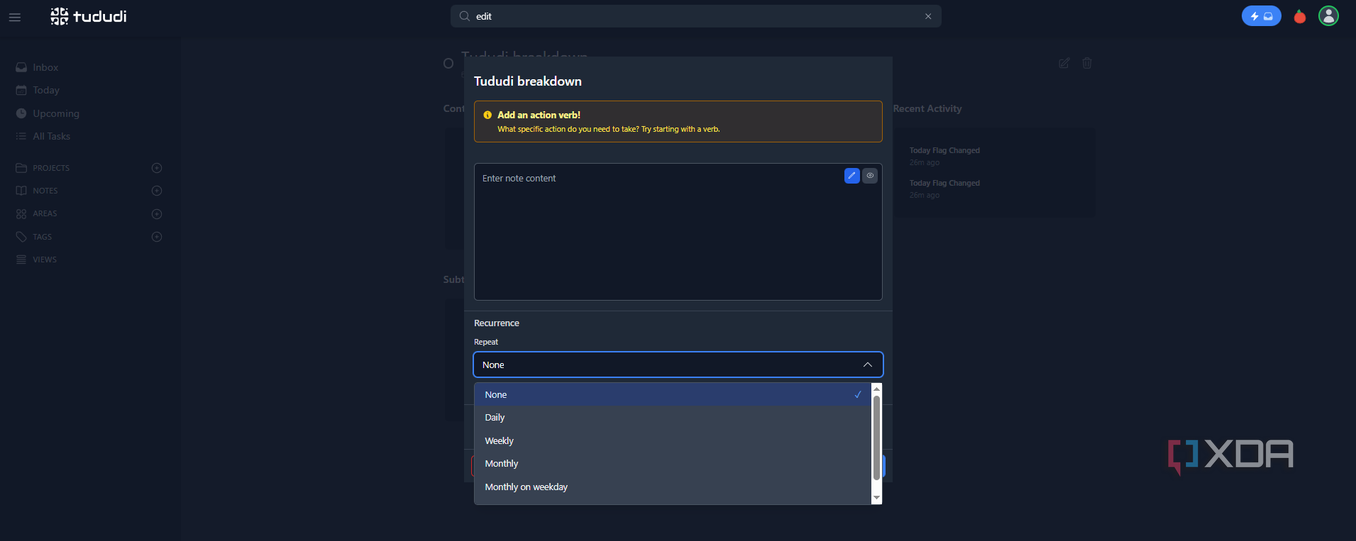This screenshot has width=1356, height=541.
Task: Start the Pomodoro tomato timer
Action: 1300,16
